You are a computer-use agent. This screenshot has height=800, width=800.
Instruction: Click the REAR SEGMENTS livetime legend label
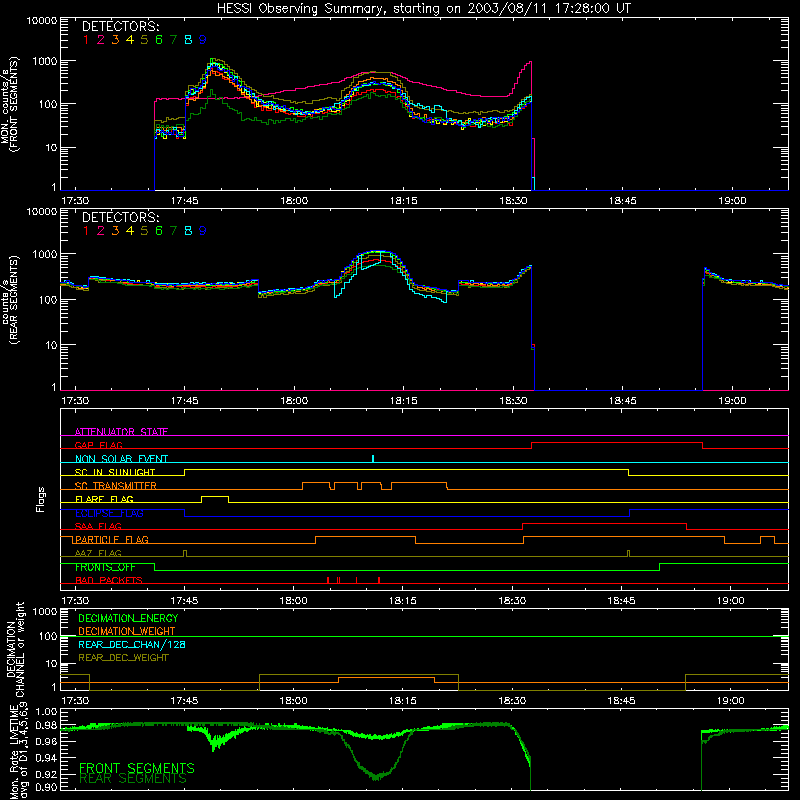(133, 779)
